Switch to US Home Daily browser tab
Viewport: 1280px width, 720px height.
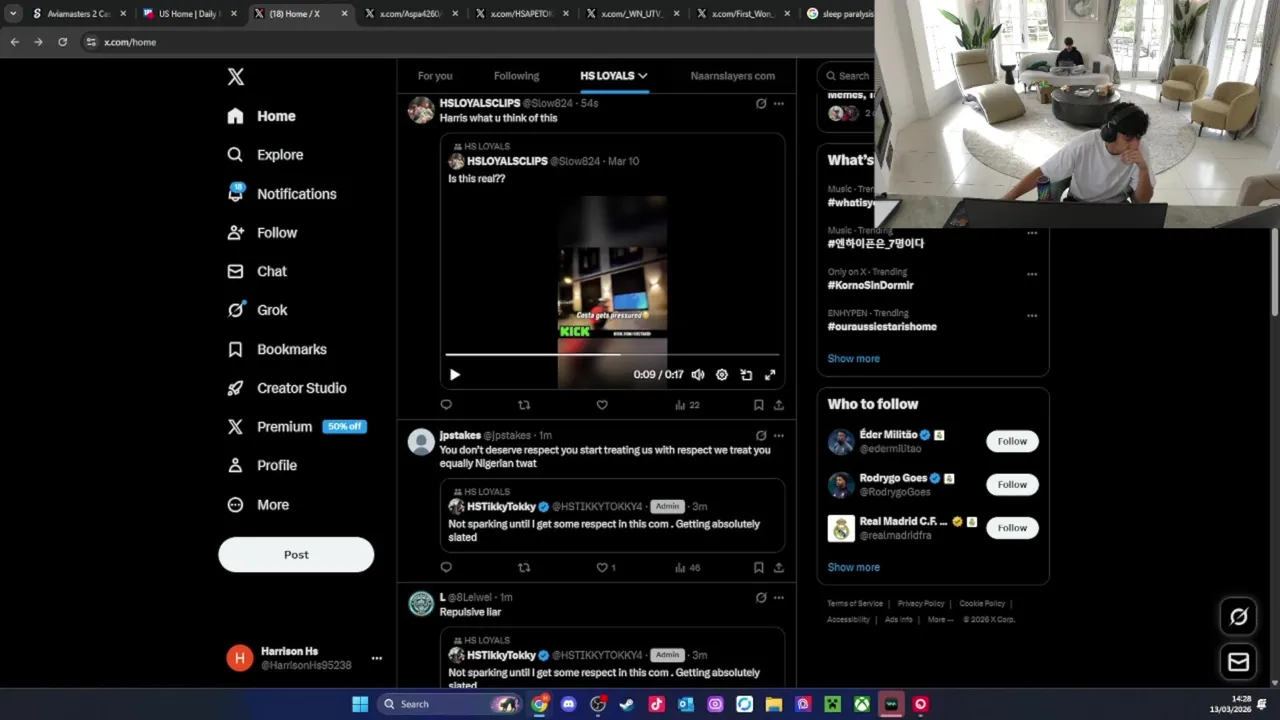189,14
